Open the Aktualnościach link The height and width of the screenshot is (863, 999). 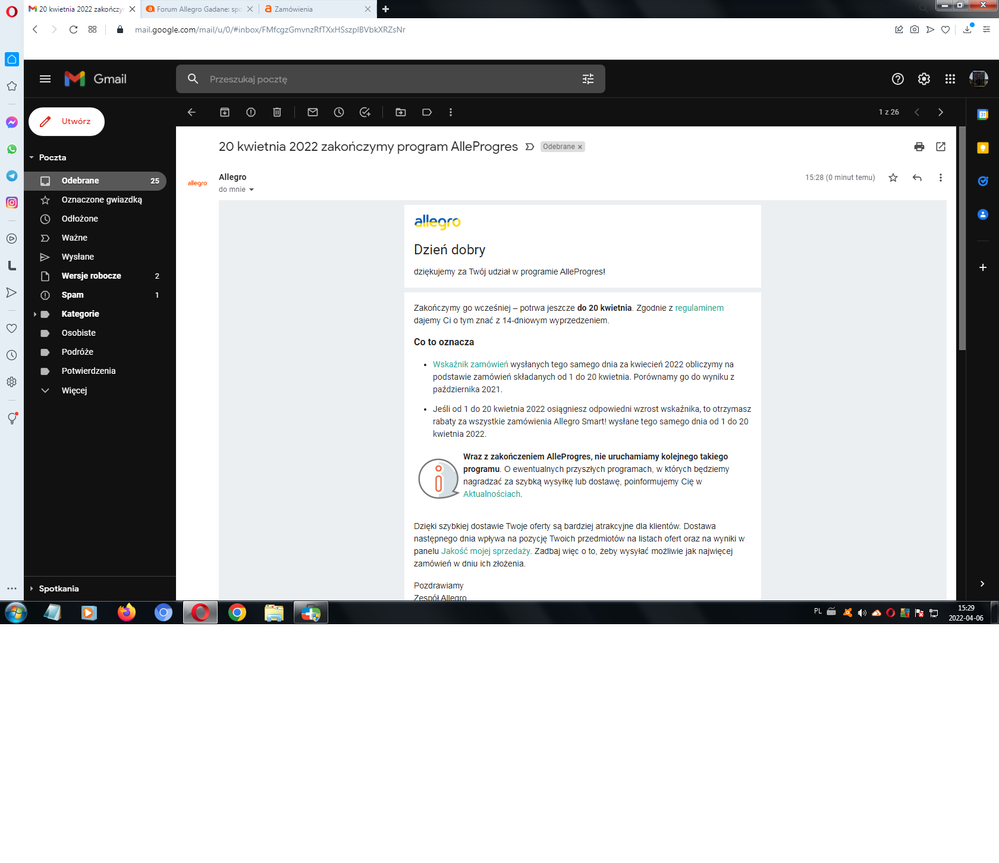pos(491,494)
